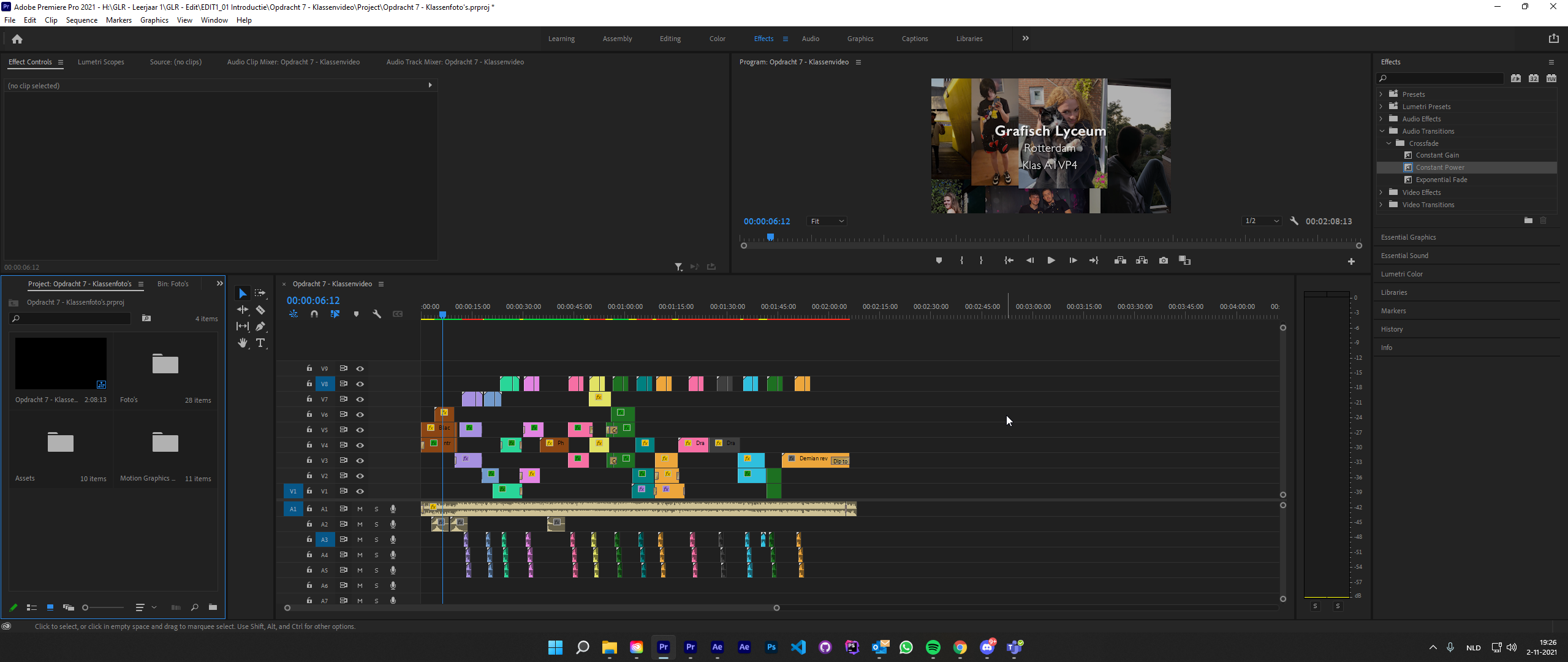Open the Fit zoom level dropdown
Screen dimensions: 1568x662
click(827, 221)
